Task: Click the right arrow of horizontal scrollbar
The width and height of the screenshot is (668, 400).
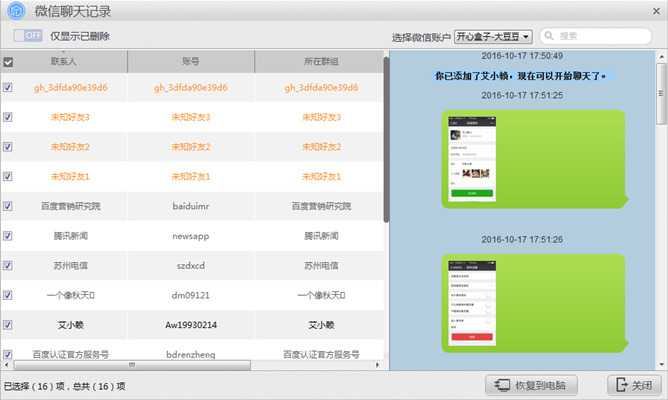Action: pyautogui.click(x=377, y=365)
